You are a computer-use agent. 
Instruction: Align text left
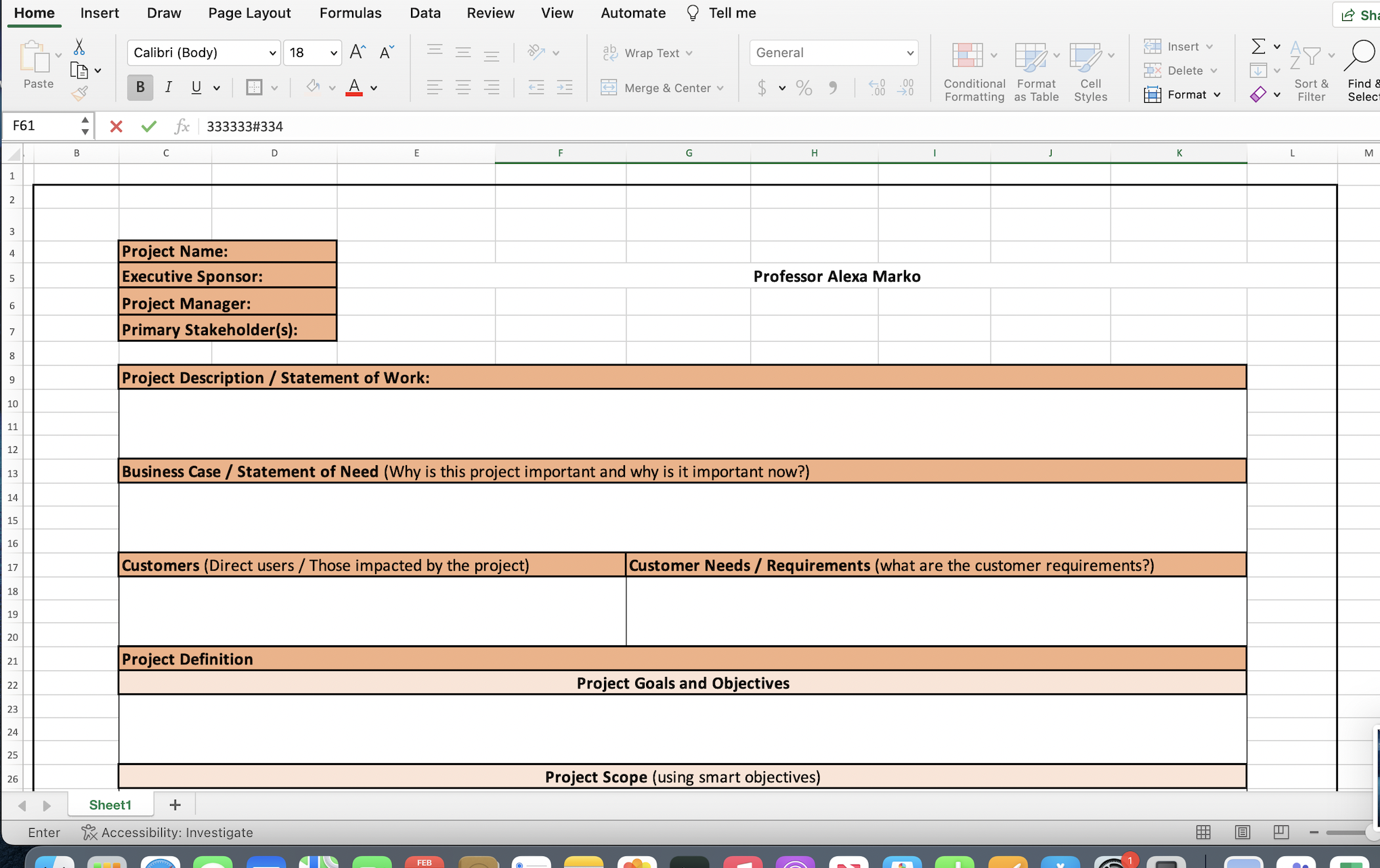tap(435, 87)
